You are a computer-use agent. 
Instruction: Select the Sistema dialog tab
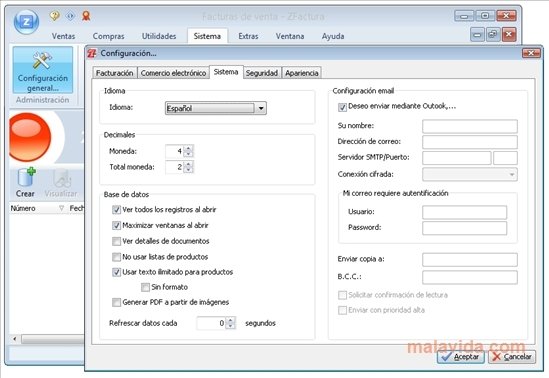coord(226,72)
